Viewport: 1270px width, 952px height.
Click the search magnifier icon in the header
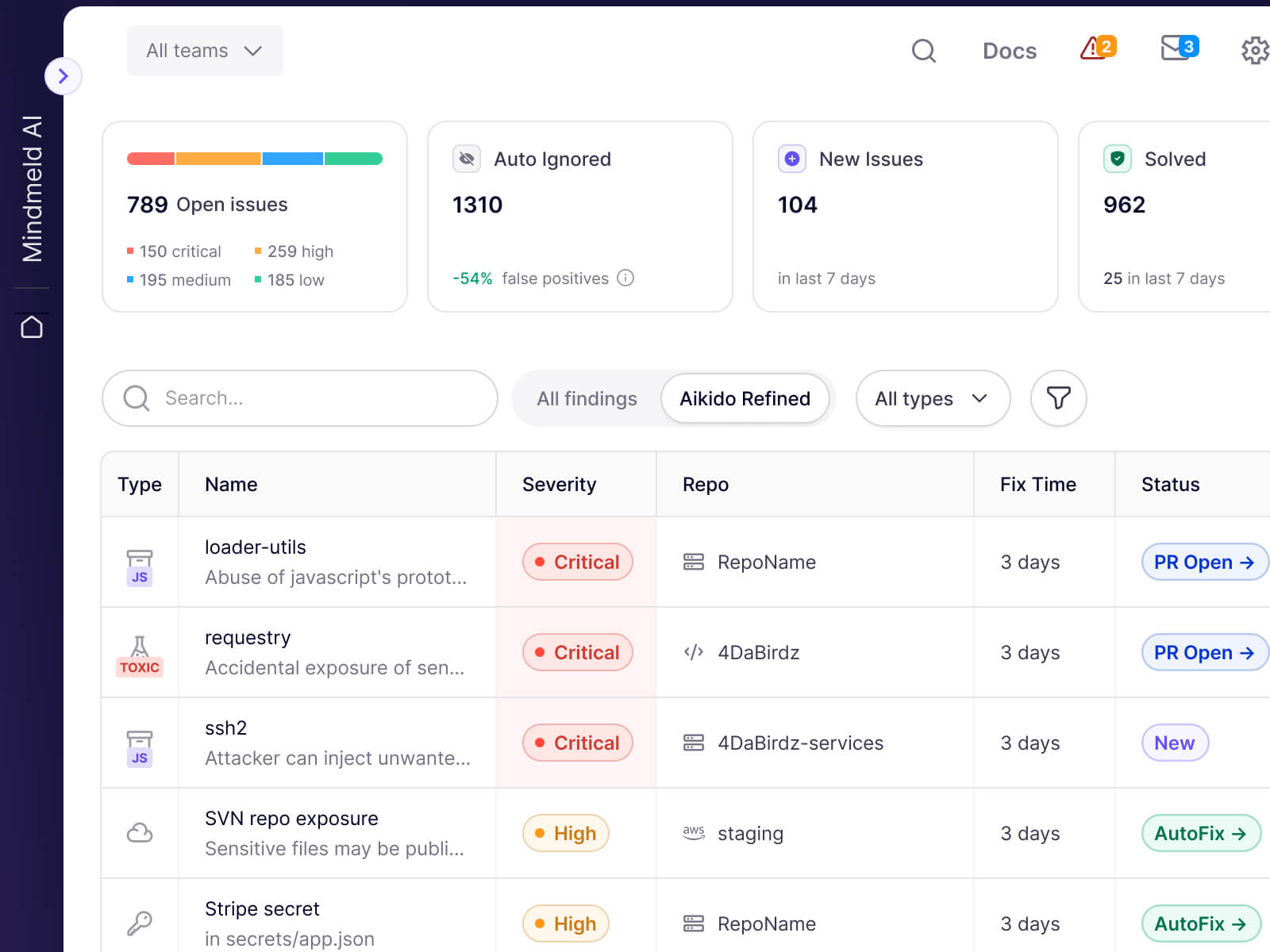(923, 51)
